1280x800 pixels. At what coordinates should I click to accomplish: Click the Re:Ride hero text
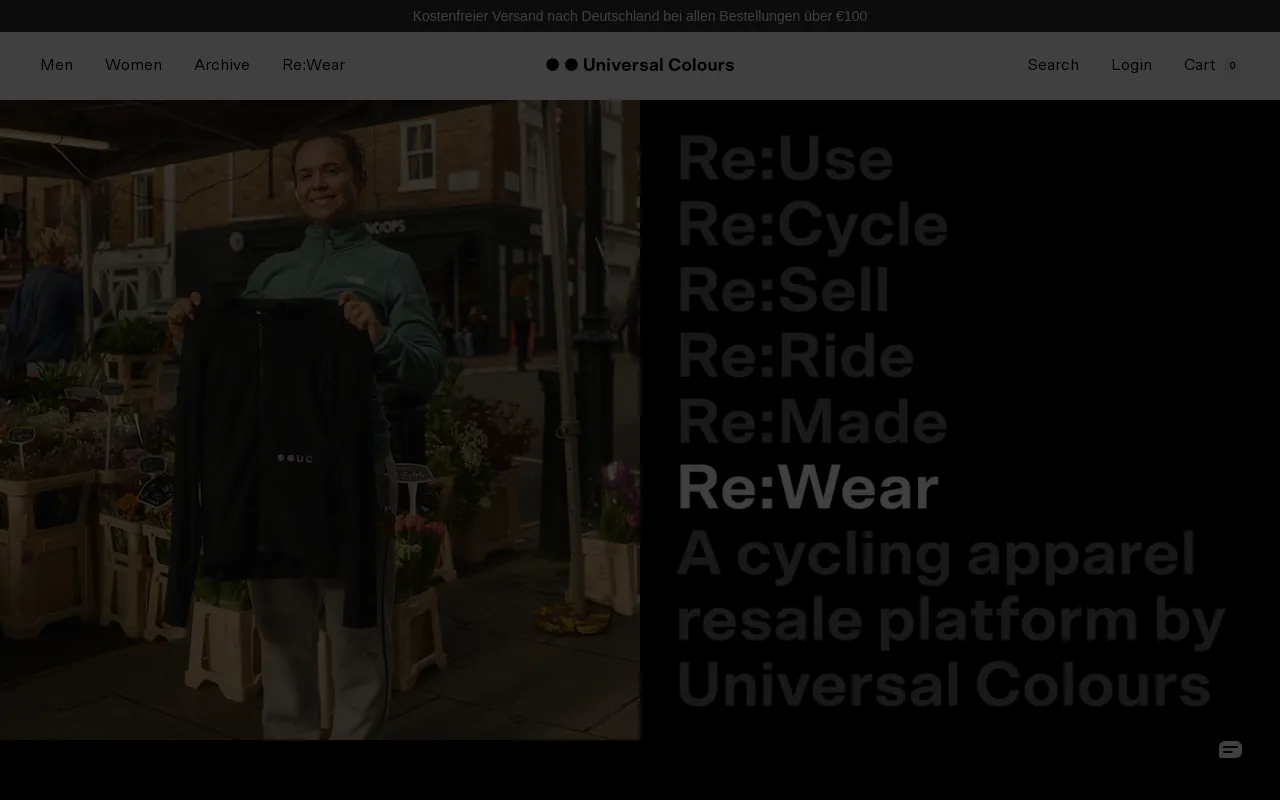795,356
